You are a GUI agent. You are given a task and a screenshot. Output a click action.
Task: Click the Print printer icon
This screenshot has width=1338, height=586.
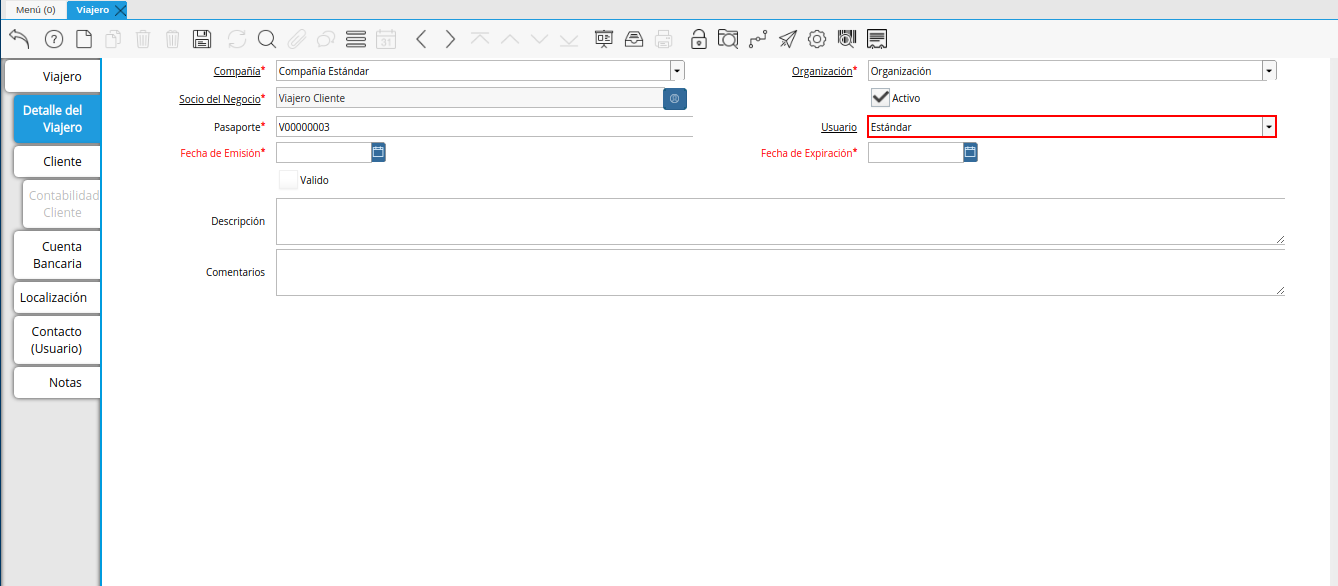[664, 39]
